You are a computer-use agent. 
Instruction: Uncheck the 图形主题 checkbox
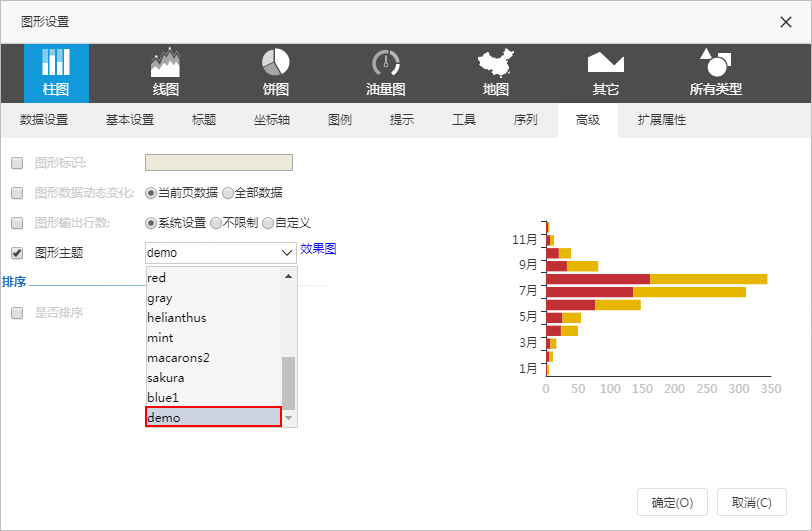pyautogui.click(x=17, y=253)
